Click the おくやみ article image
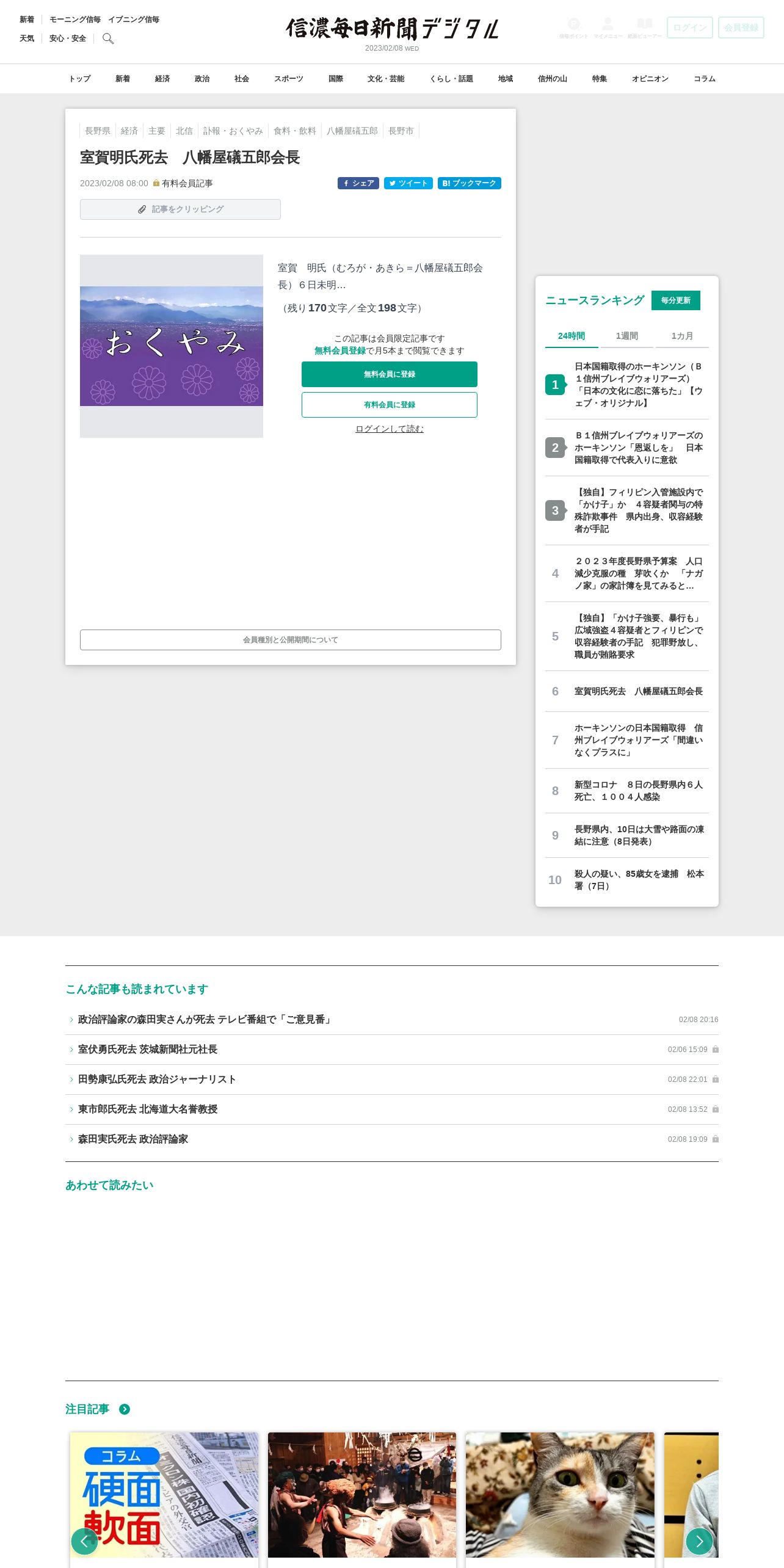 click(172, 346)
